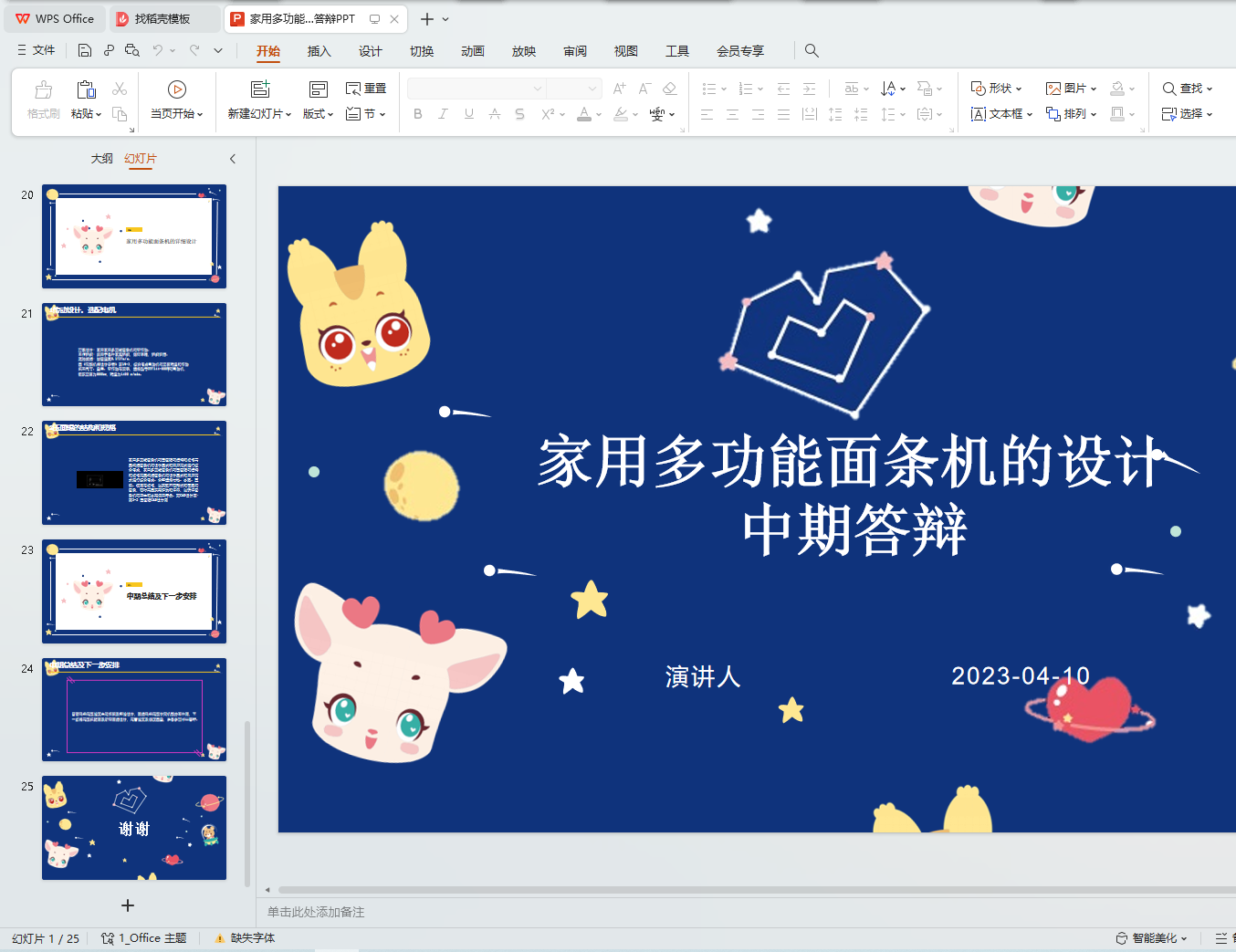Image resolution: width=1236 pixels, height=952 pixels.
Task: Click the Layout (版式) icon
Action: coord(318,89)
